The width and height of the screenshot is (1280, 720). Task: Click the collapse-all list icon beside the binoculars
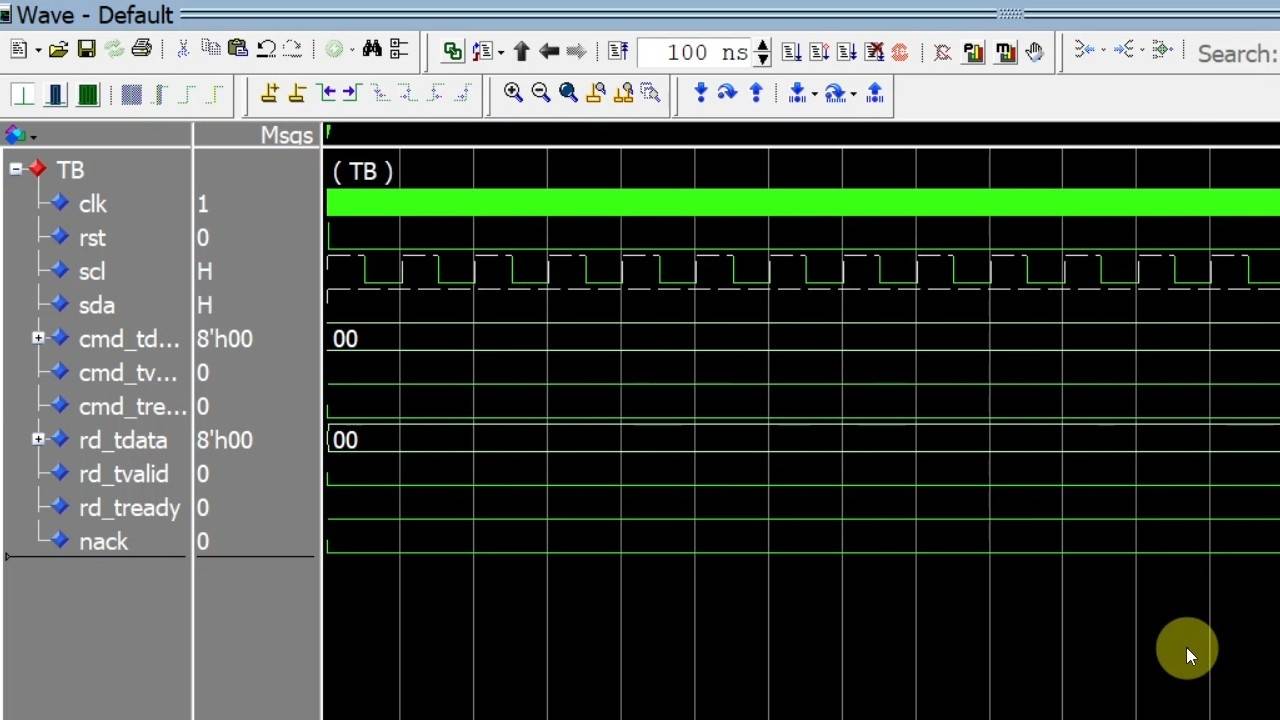click(x=399, y=50)
